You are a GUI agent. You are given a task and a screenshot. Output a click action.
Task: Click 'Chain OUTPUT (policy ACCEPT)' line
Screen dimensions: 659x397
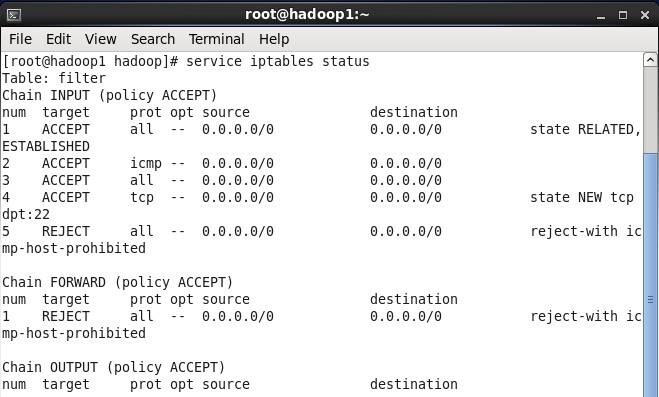click(113, 367)
